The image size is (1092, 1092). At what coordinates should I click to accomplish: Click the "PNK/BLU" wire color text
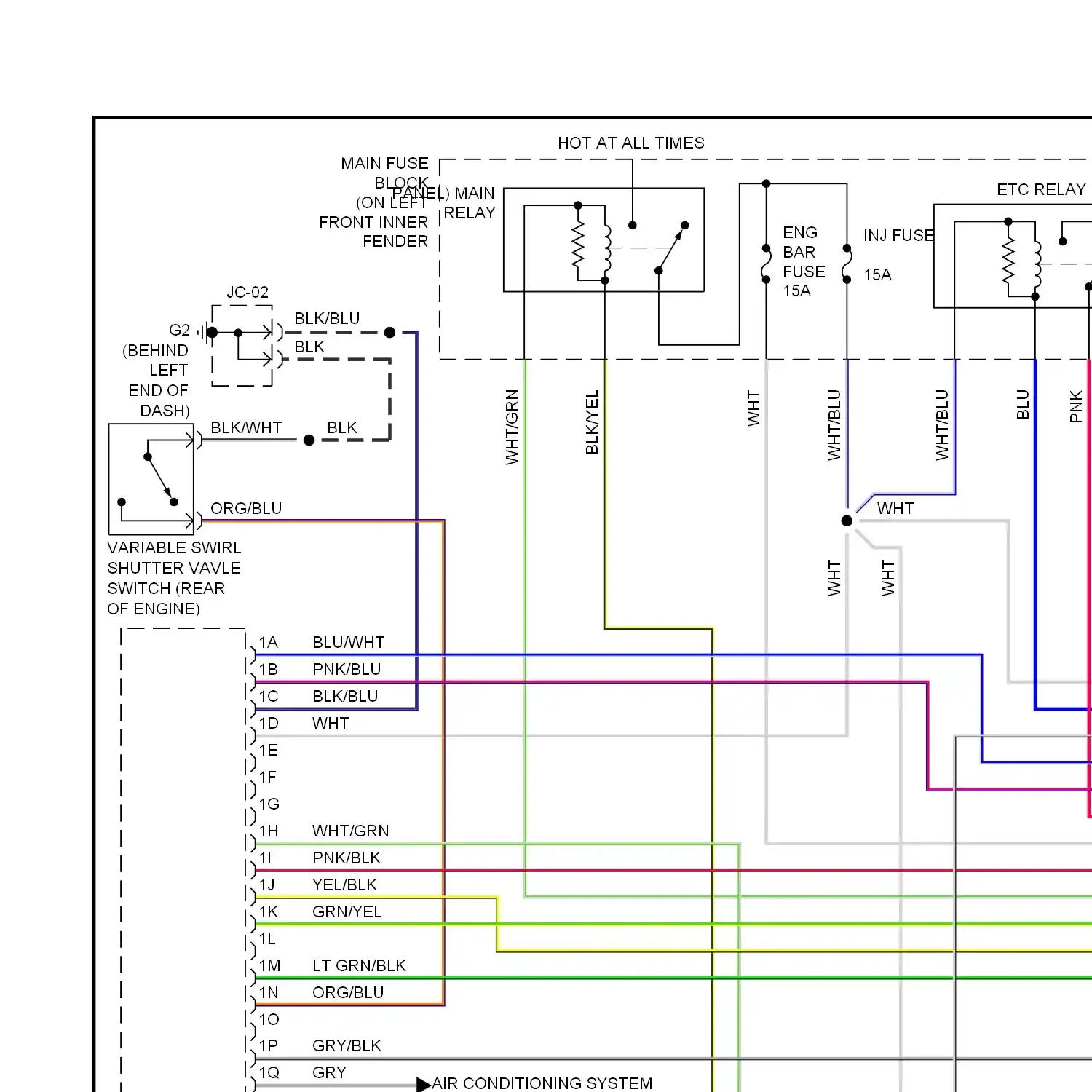click(x=347, y=669)
